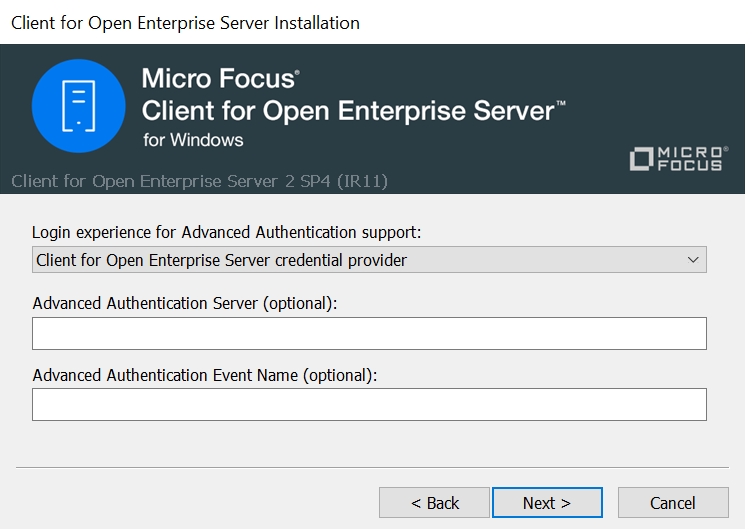Click the horizontal separator line above the buttons
Screen dimensions: 745x529
(x=372, y=467)
